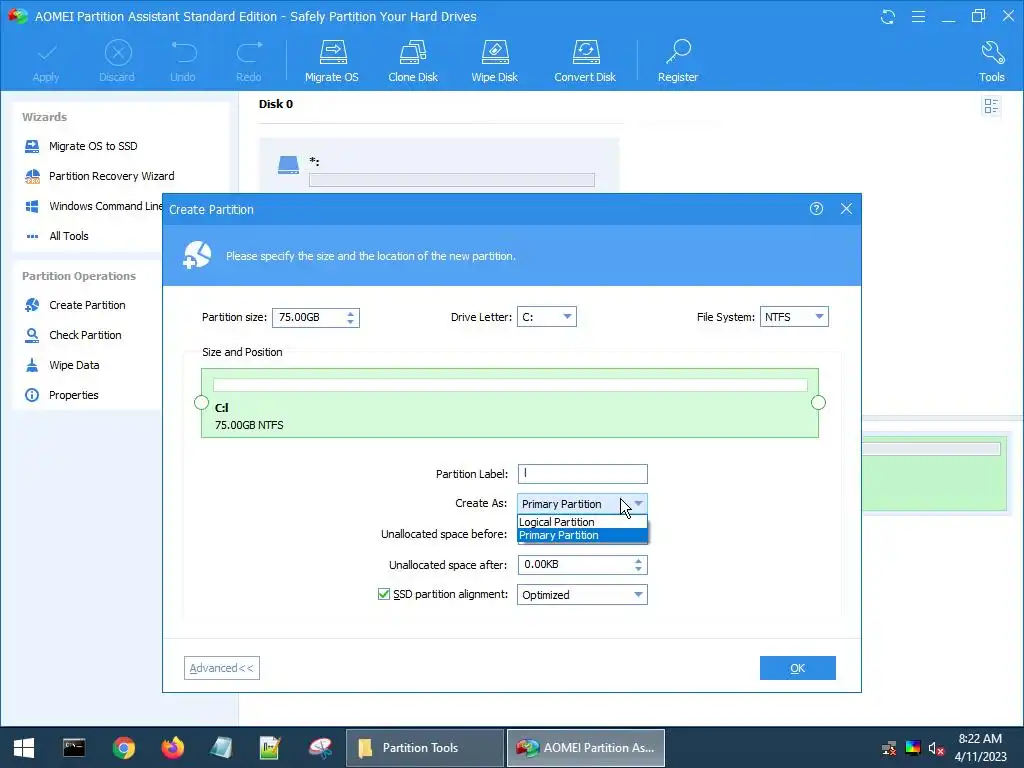Confirm with the OK button

pos(797,667)
